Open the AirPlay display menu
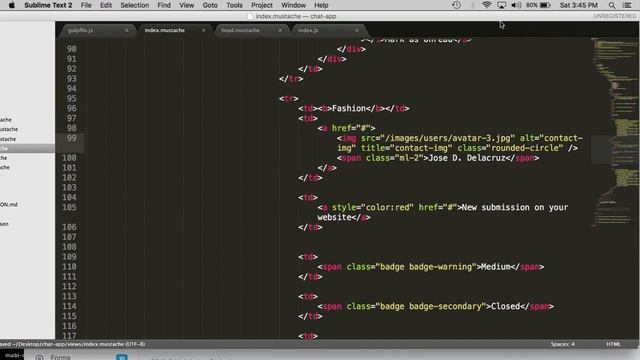 pos(501,5)
